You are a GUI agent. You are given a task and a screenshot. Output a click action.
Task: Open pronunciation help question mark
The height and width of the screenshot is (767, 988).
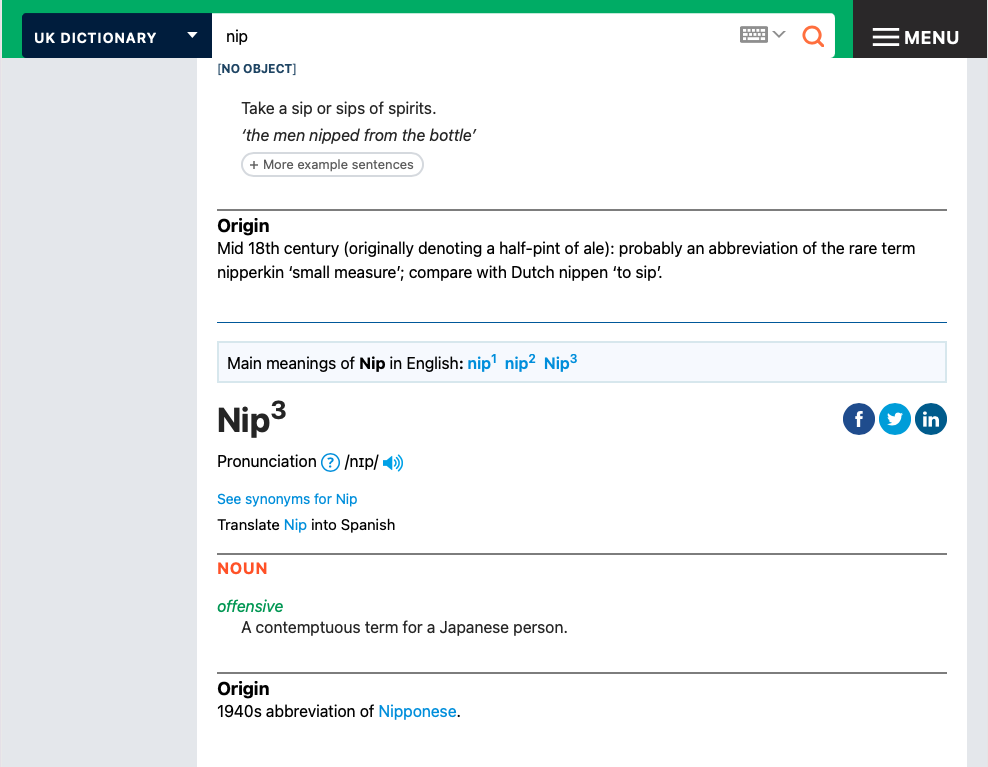(330, 462)
